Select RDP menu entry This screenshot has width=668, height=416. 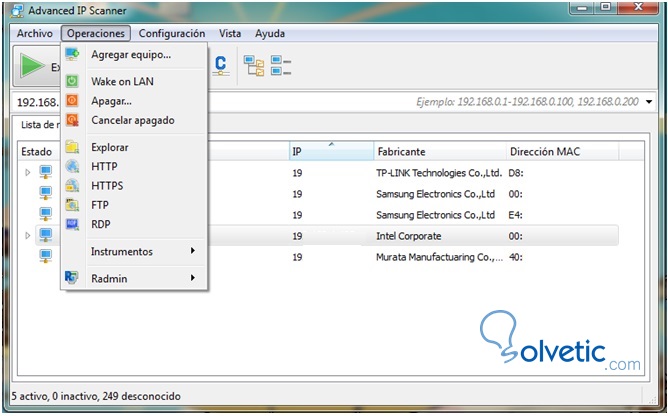[134, 224]
